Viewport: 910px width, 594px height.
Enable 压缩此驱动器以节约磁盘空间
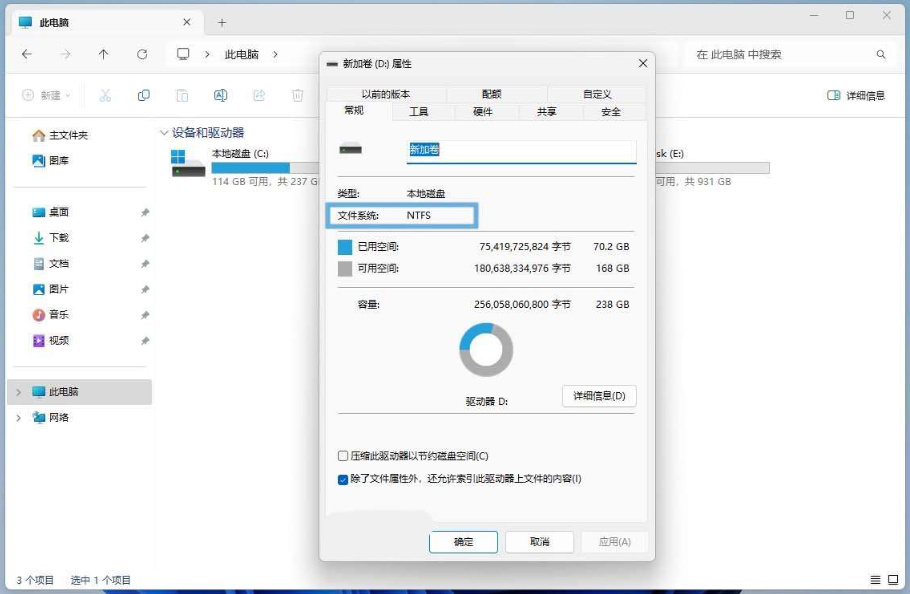pyautogui.click(x=342, y=455)
